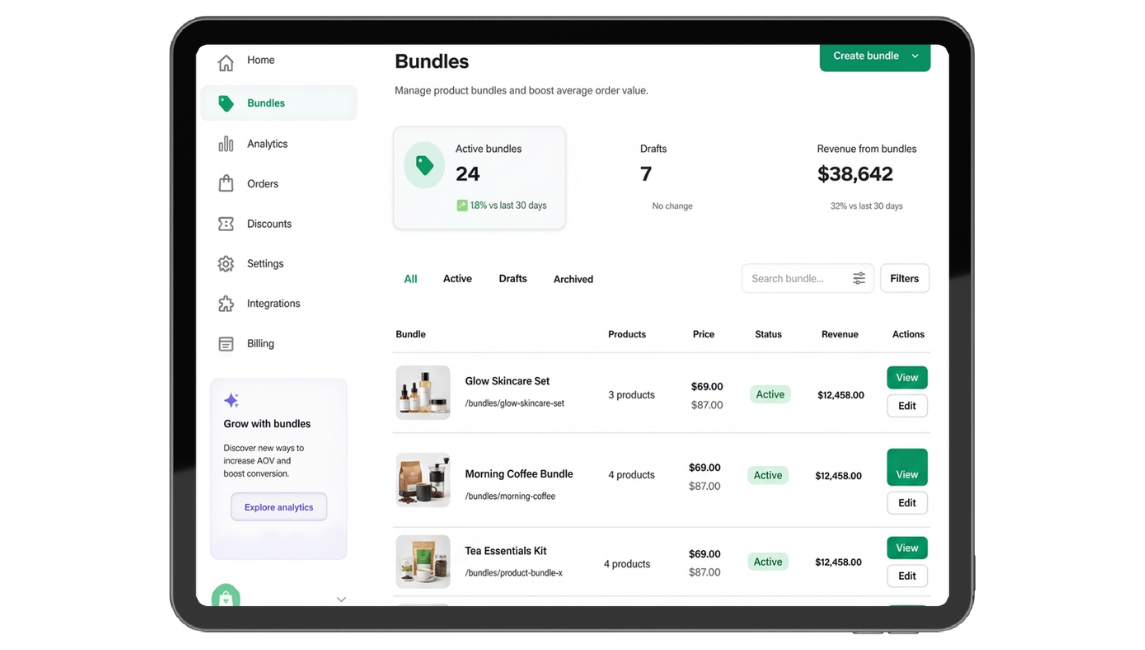Click the Billing document icon
Image resolution: width=1145 pixels, height=650 pixels.
click(x=226, y=344)
